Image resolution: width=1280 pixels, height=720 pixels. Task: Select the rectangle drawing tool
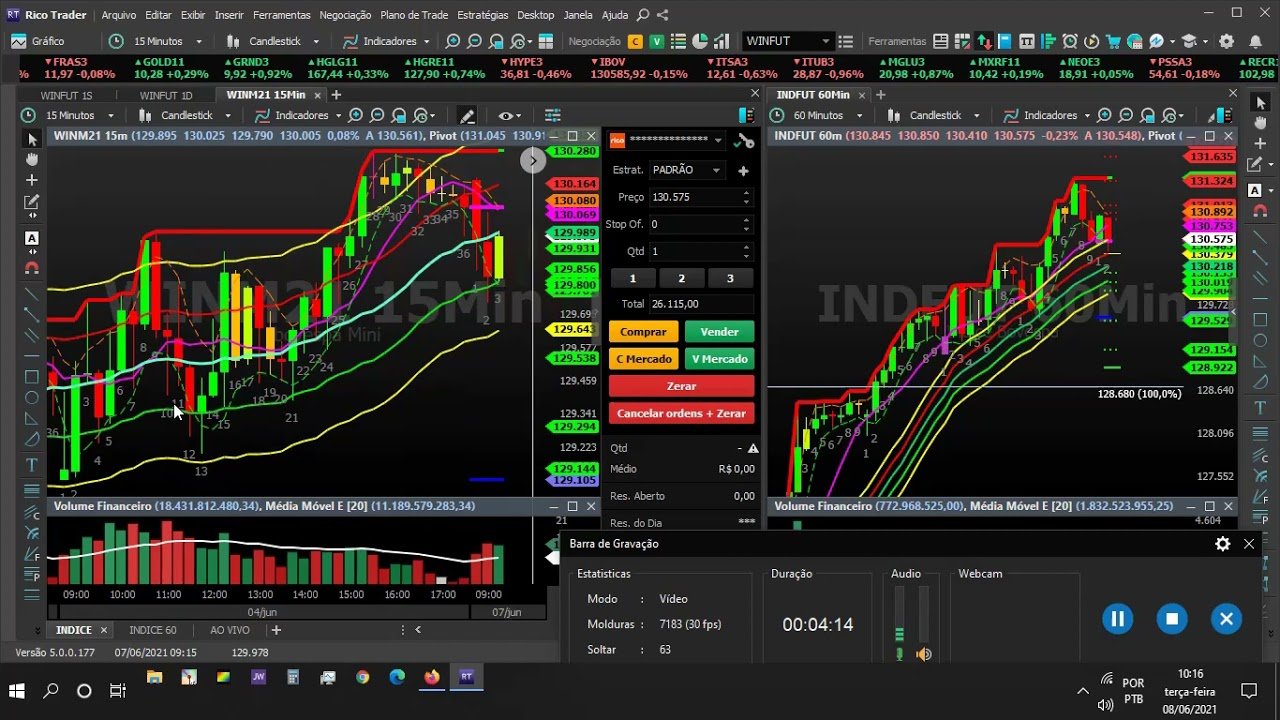pyautogui.click(x=32, y=377)
